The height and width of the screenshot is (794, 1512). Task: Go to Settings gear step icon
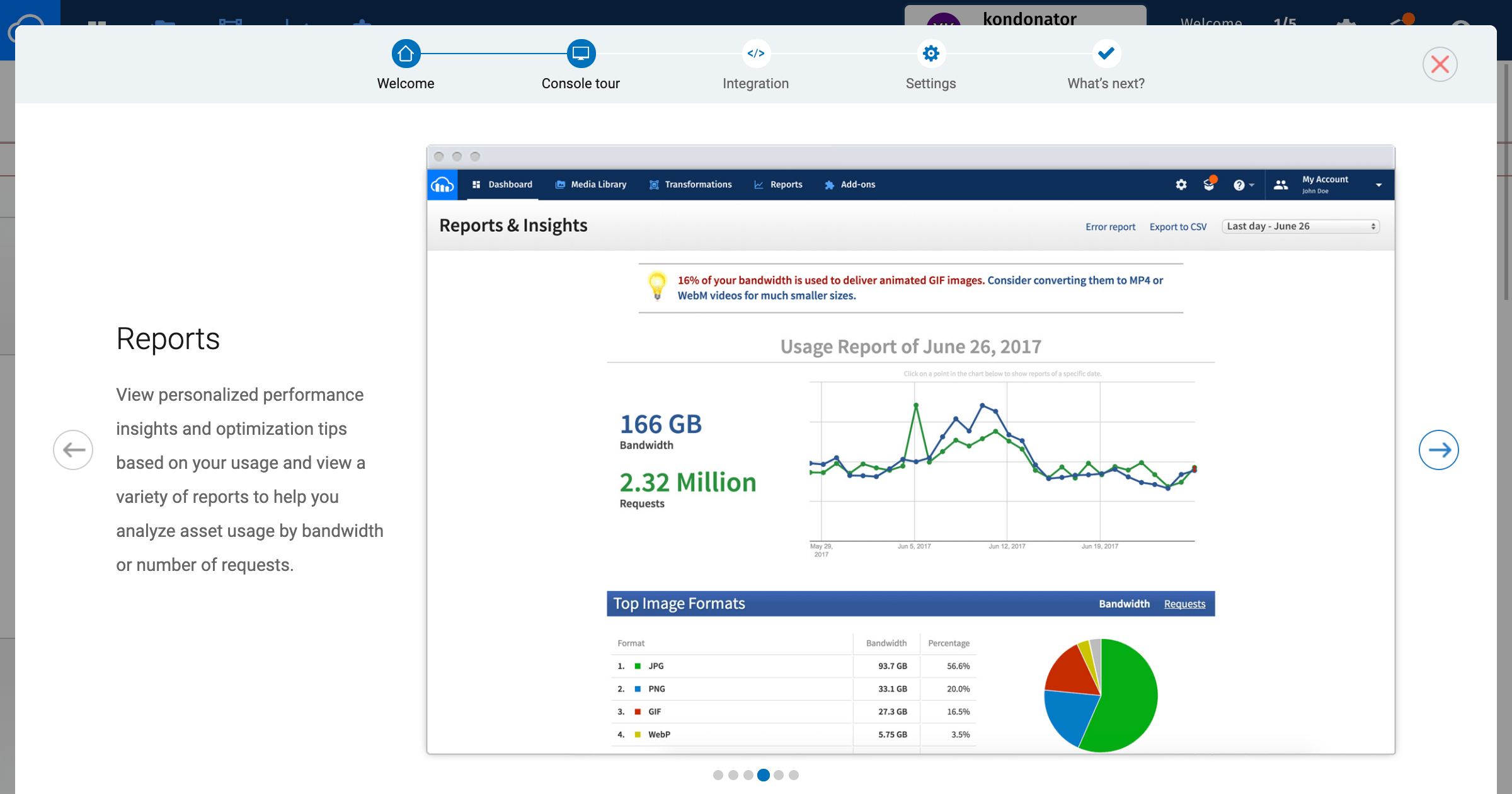tap(931, 54)
